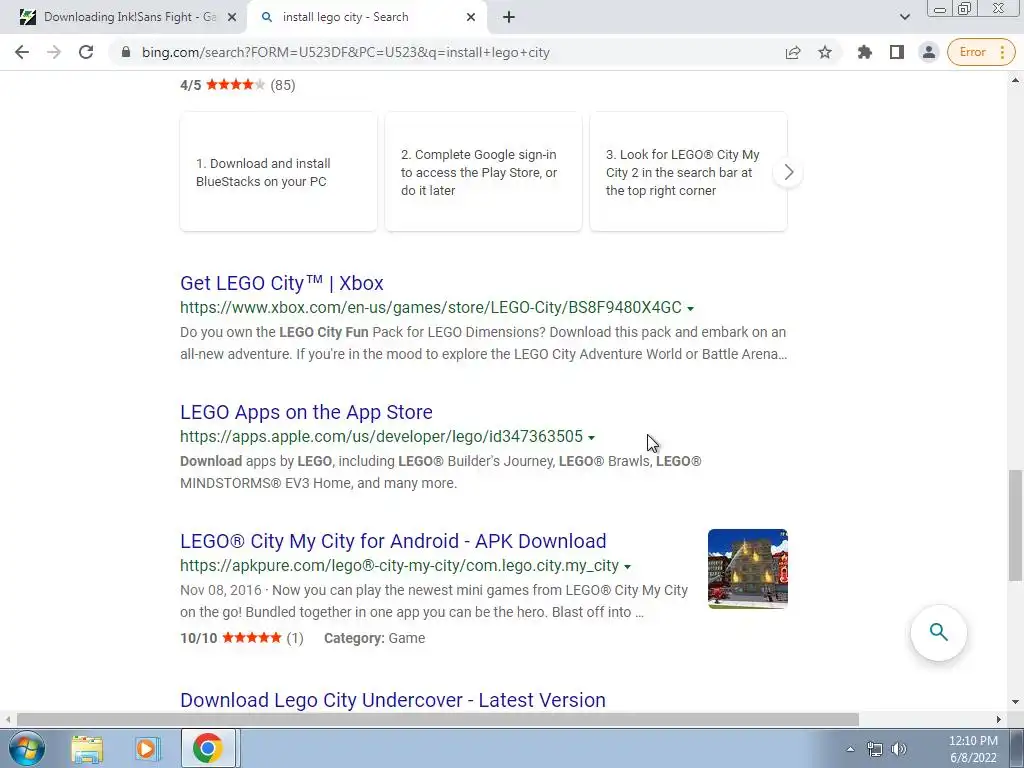Open tab search chevron dropdown

904,17
